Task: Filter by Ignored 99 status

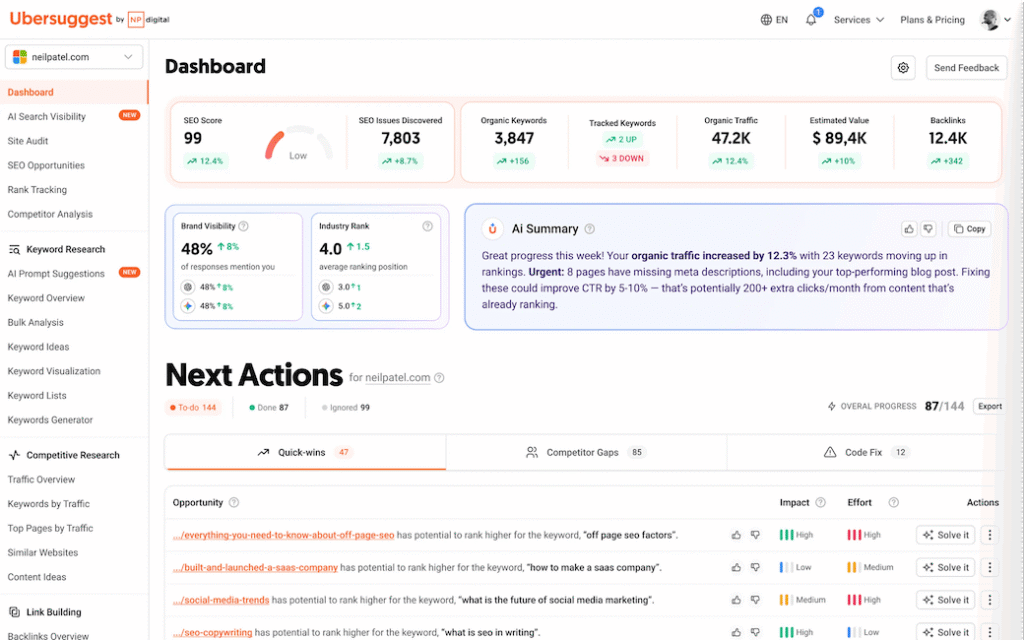Action: pyautogui.click(x=346, y=408)
